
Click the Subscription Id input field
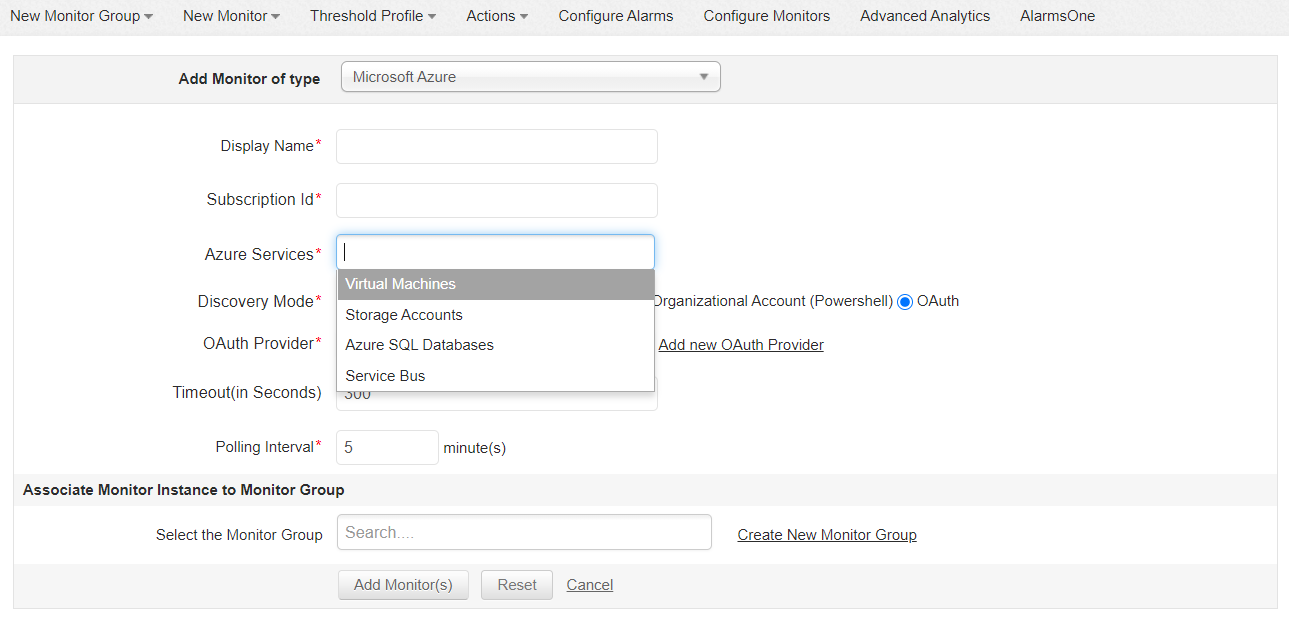click(x=497, y=200)
